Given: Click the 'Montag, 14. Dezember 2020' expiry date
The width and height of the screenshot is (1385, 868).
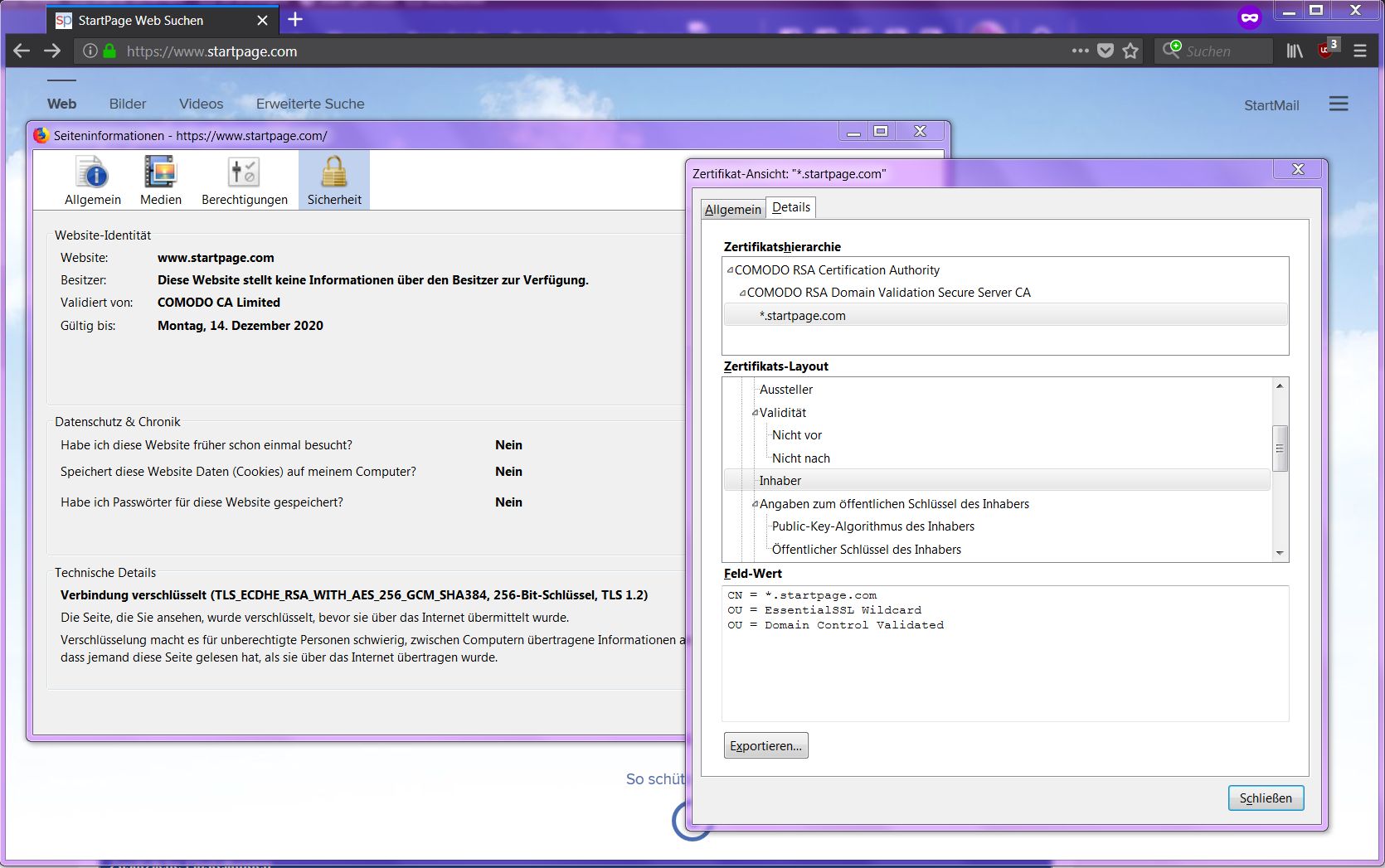Looking at the screenshot, I should click(x=241, y=326).
